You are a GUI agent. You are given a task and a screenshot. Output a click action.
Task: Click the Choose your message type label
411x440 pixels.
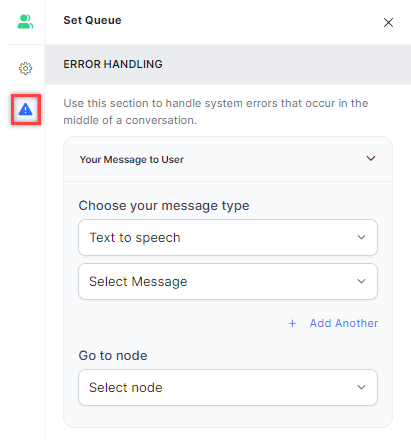[164, 206]
